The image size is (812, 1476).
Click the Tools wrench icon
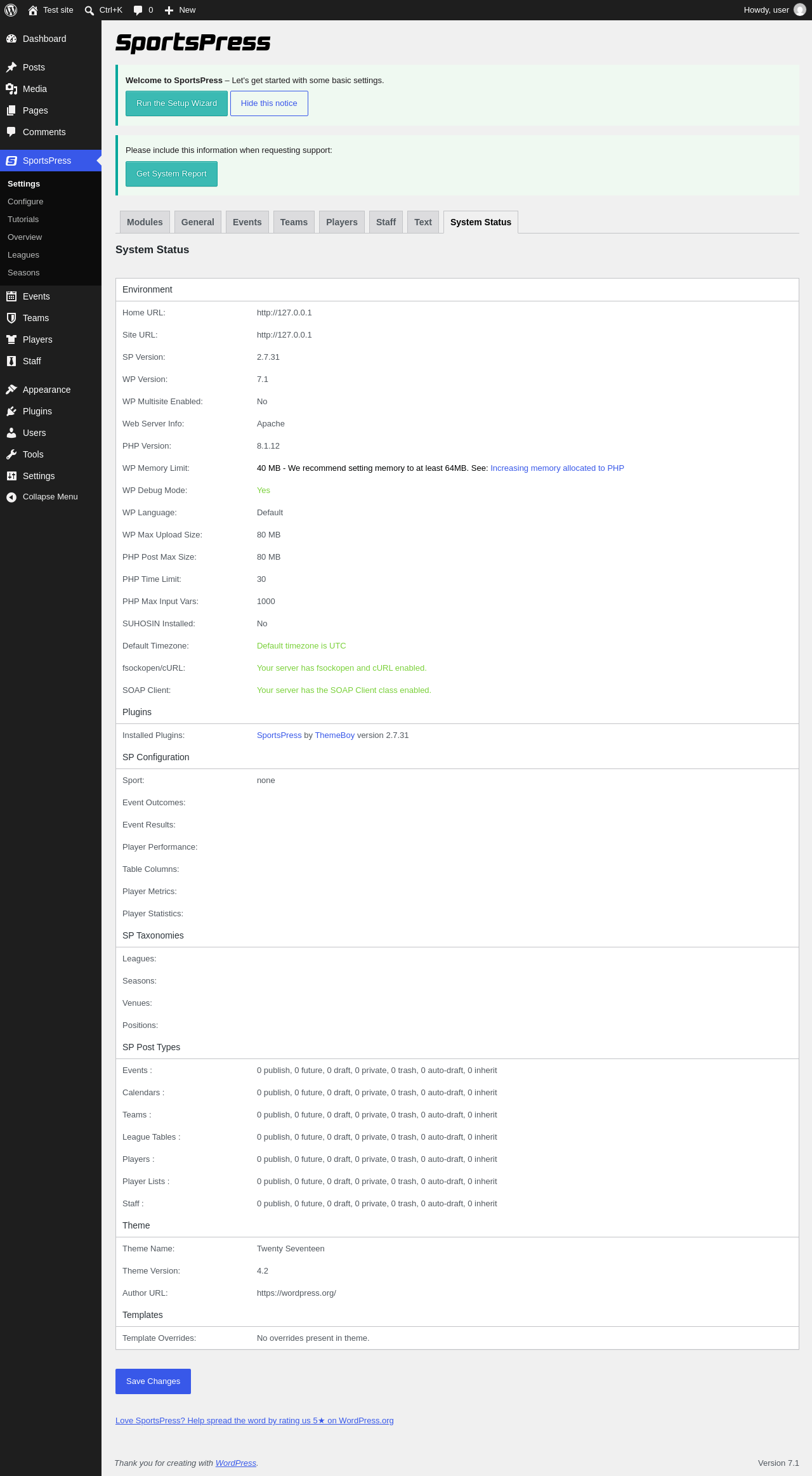pos(11,454)
